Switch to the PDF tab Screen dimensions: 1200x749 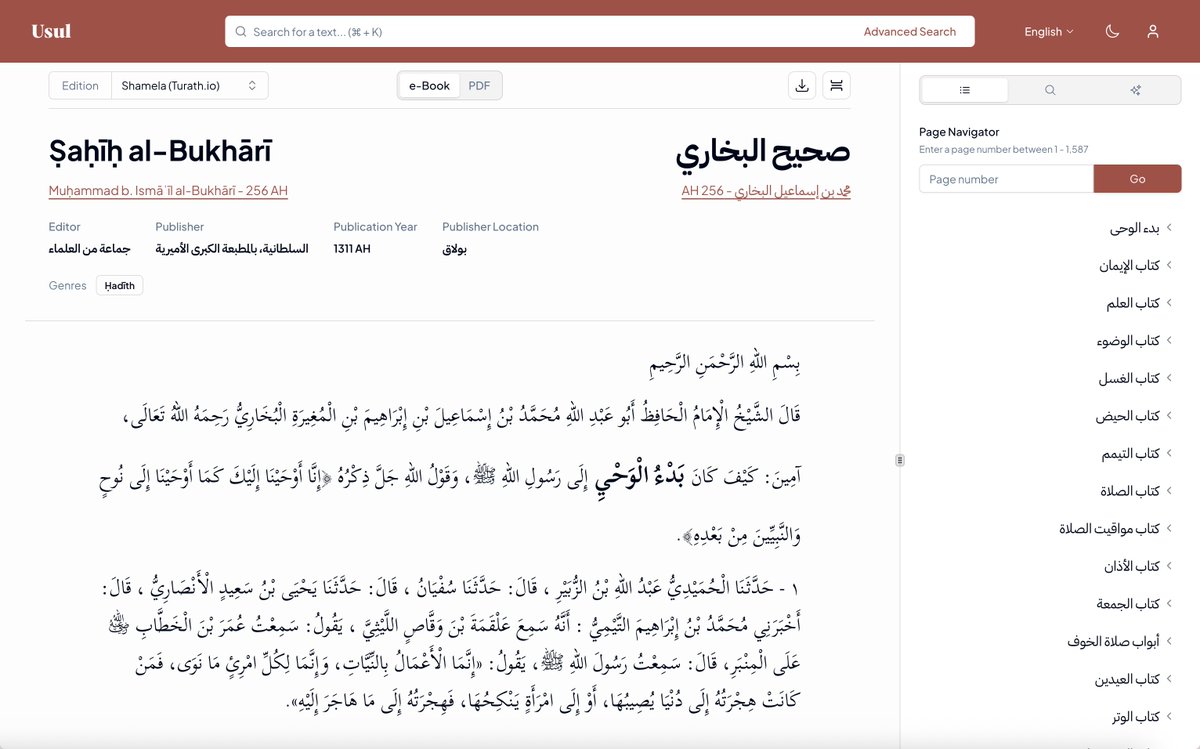(x=479, y=85)
